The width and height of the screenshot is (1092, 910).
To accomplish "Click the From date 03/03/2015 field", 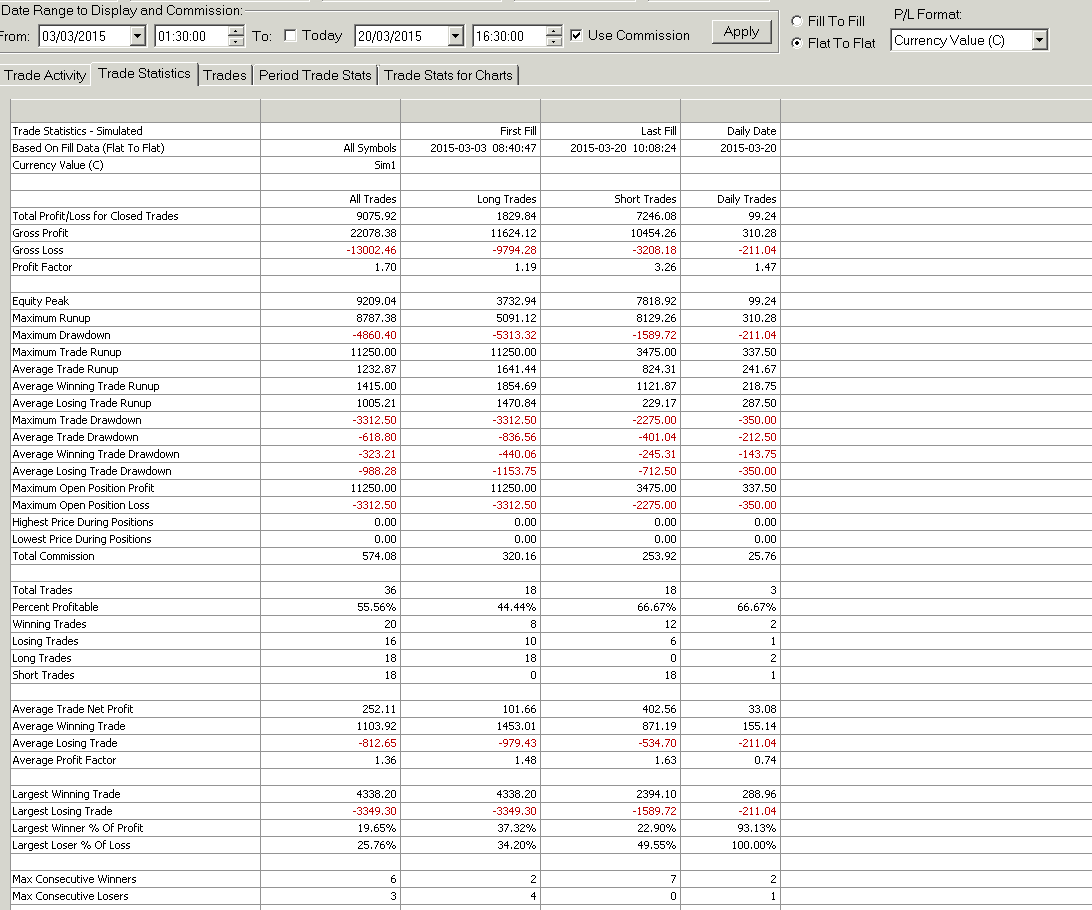I will [84, 36].
